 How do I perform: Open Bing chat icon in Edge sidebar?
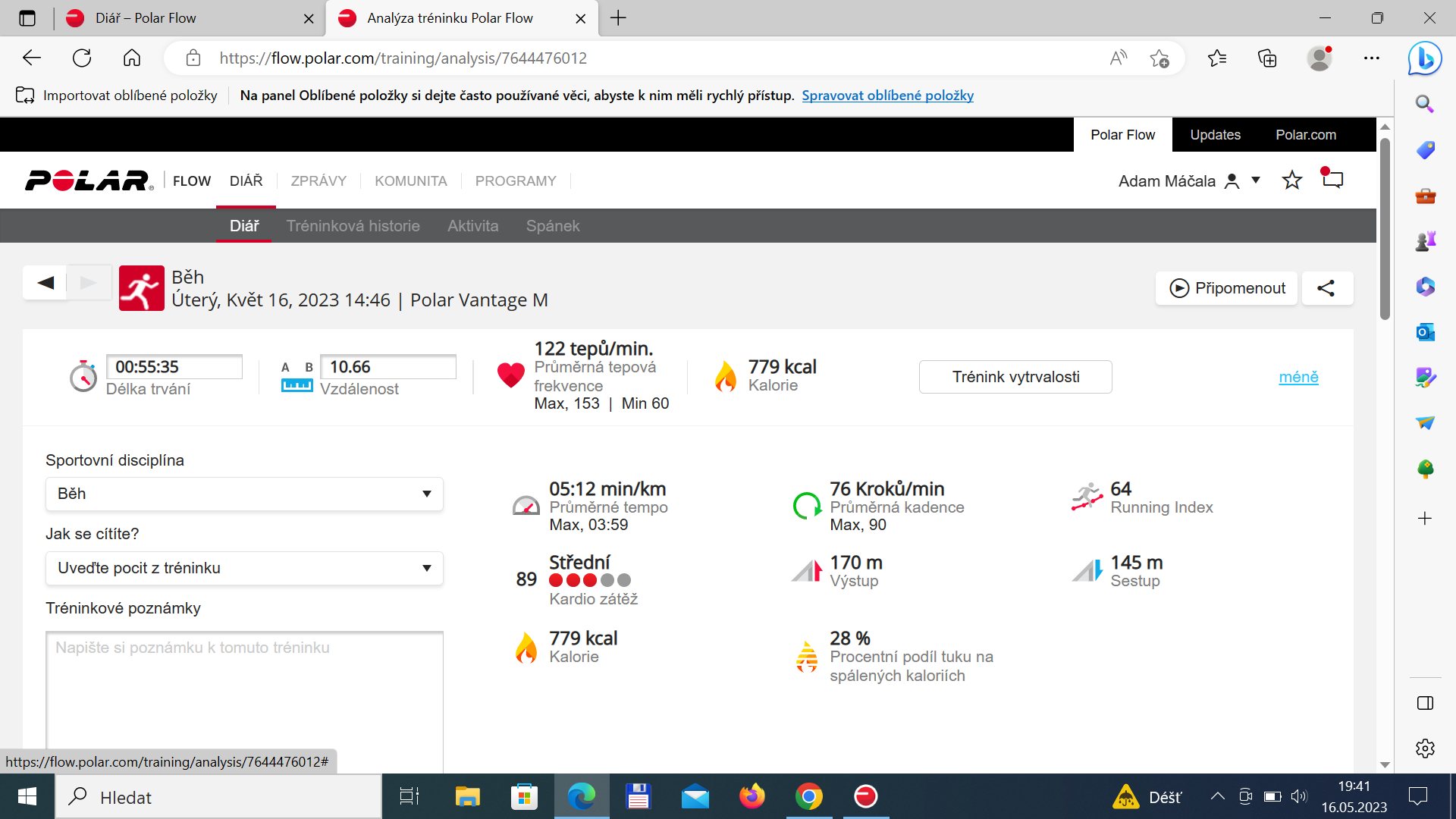pyautogui.click(x=1425, y=58)
